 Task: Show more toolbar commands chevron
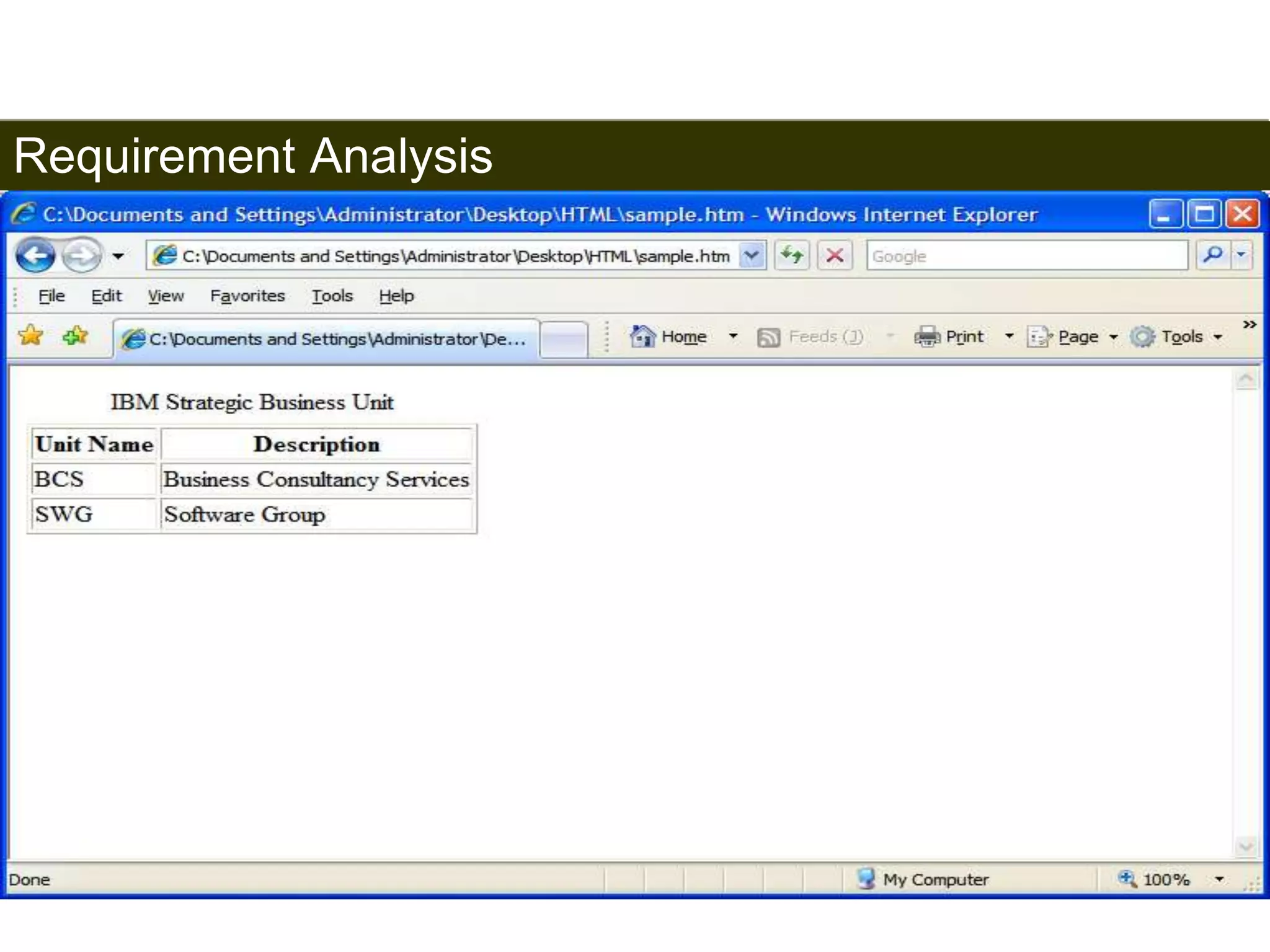pyautogui.click(x=1250, y=325)
